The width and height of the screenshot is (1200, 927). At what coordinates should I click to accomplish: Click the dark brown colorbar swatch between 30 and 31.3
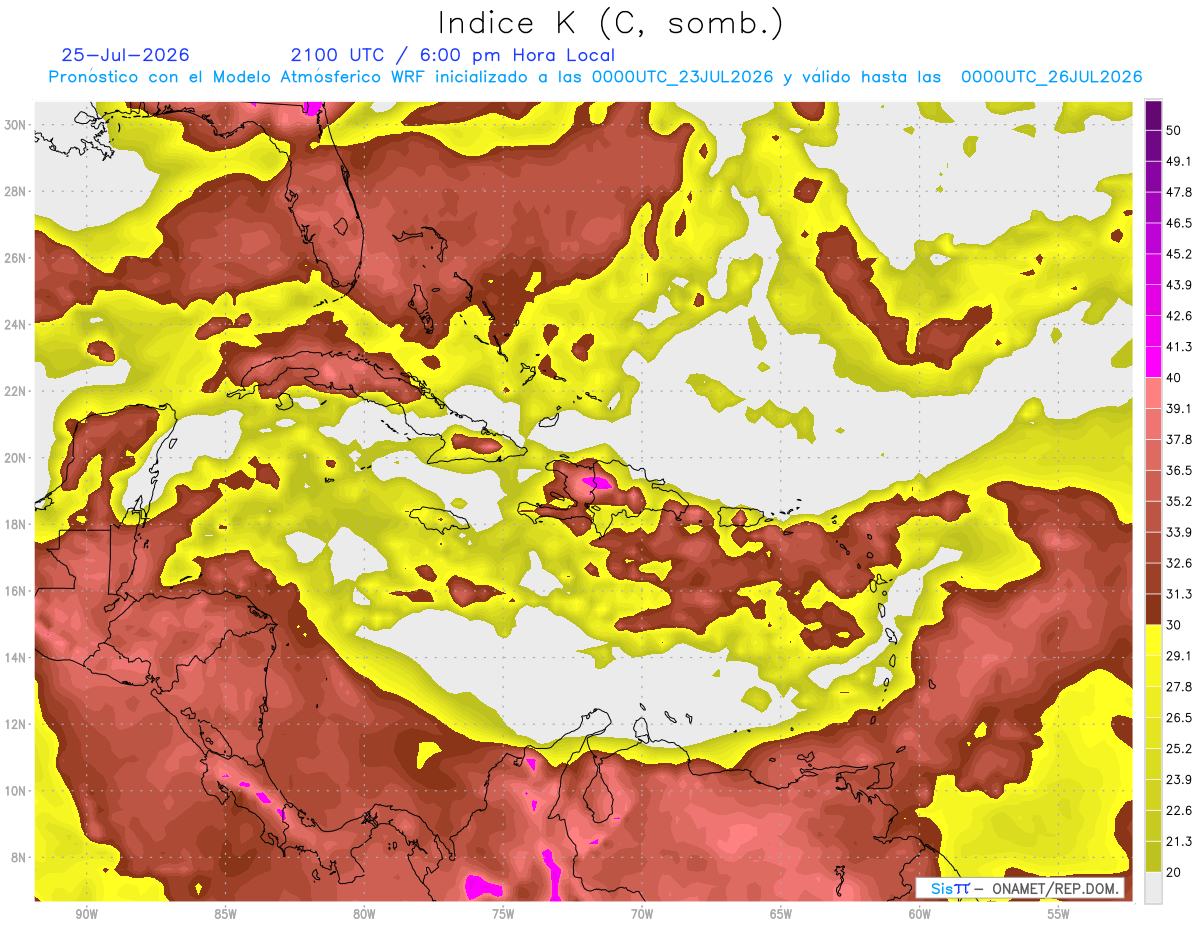tap(1153, 609)
